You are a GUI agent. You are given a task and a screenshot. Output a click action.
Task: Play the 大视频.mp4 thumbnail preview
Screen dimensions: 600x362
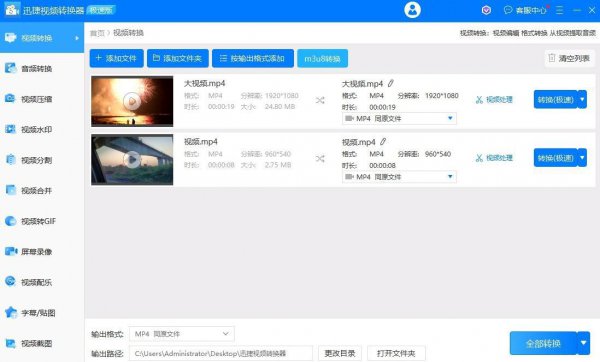pyautogui.click(x=132, y=101)
